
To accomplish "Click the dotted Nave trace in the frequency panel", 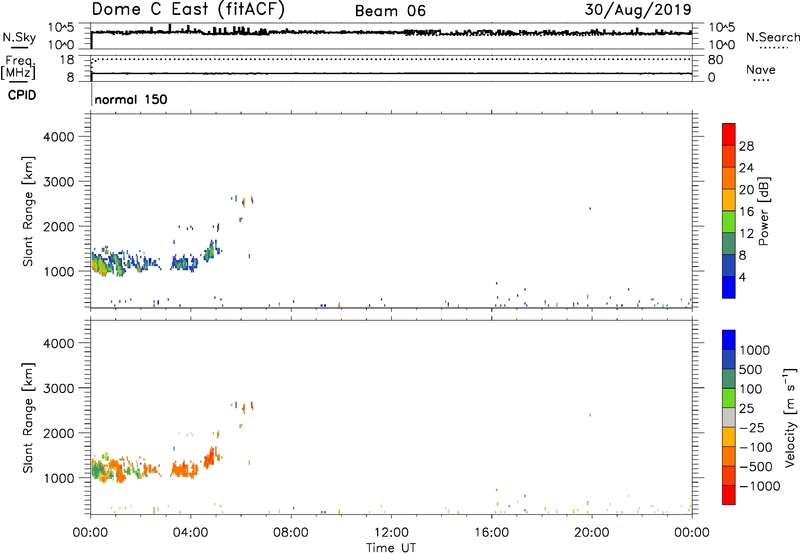I will 391,59.
